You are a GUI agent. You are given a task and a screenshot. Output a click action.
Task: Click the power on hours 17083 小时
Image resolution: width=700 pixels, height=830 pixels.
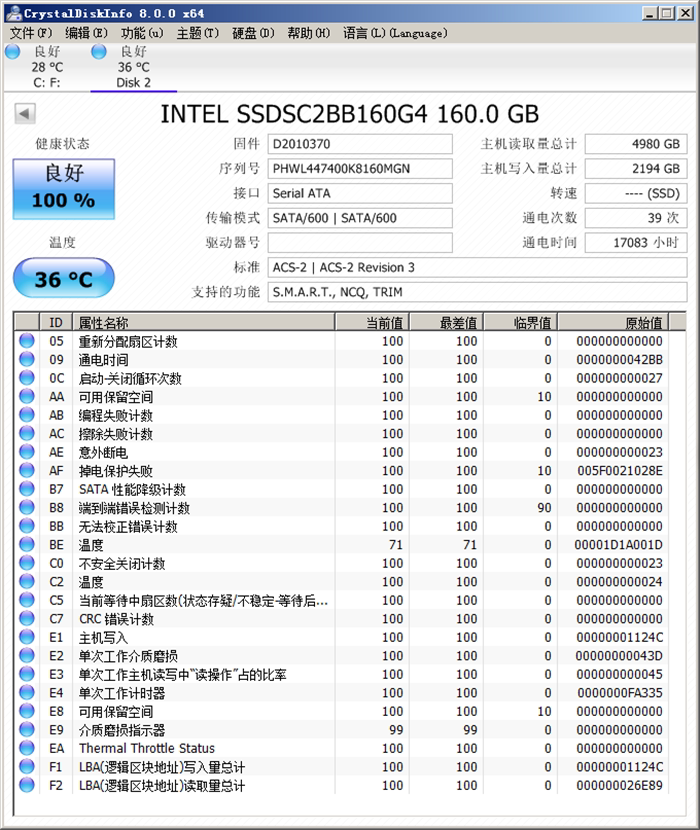pos(636,242)
